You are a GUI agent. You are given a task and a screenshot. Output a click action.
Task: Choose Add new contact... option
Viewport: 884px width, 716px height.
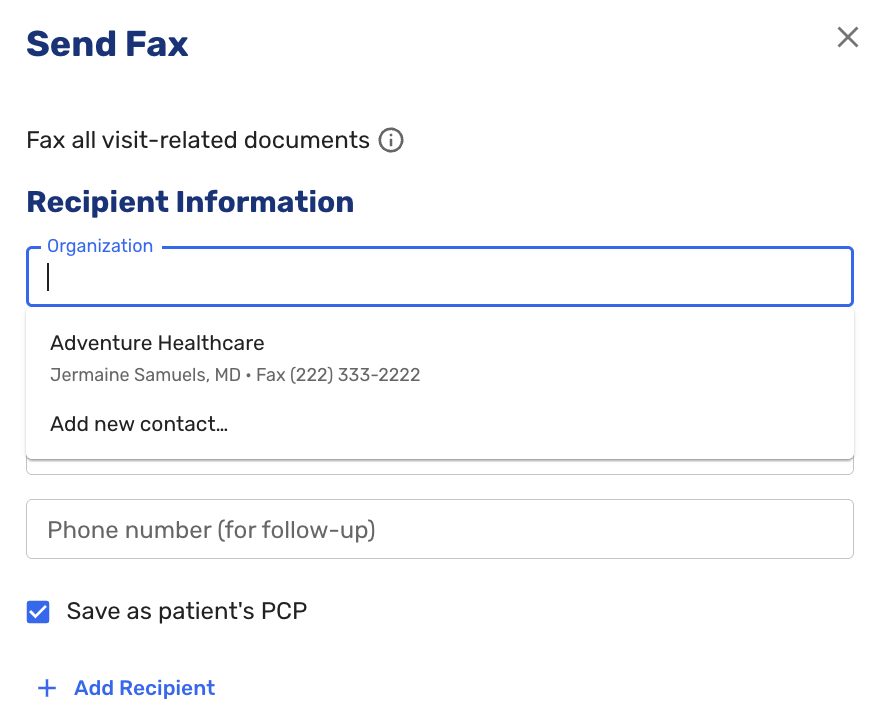click(440, 424)
